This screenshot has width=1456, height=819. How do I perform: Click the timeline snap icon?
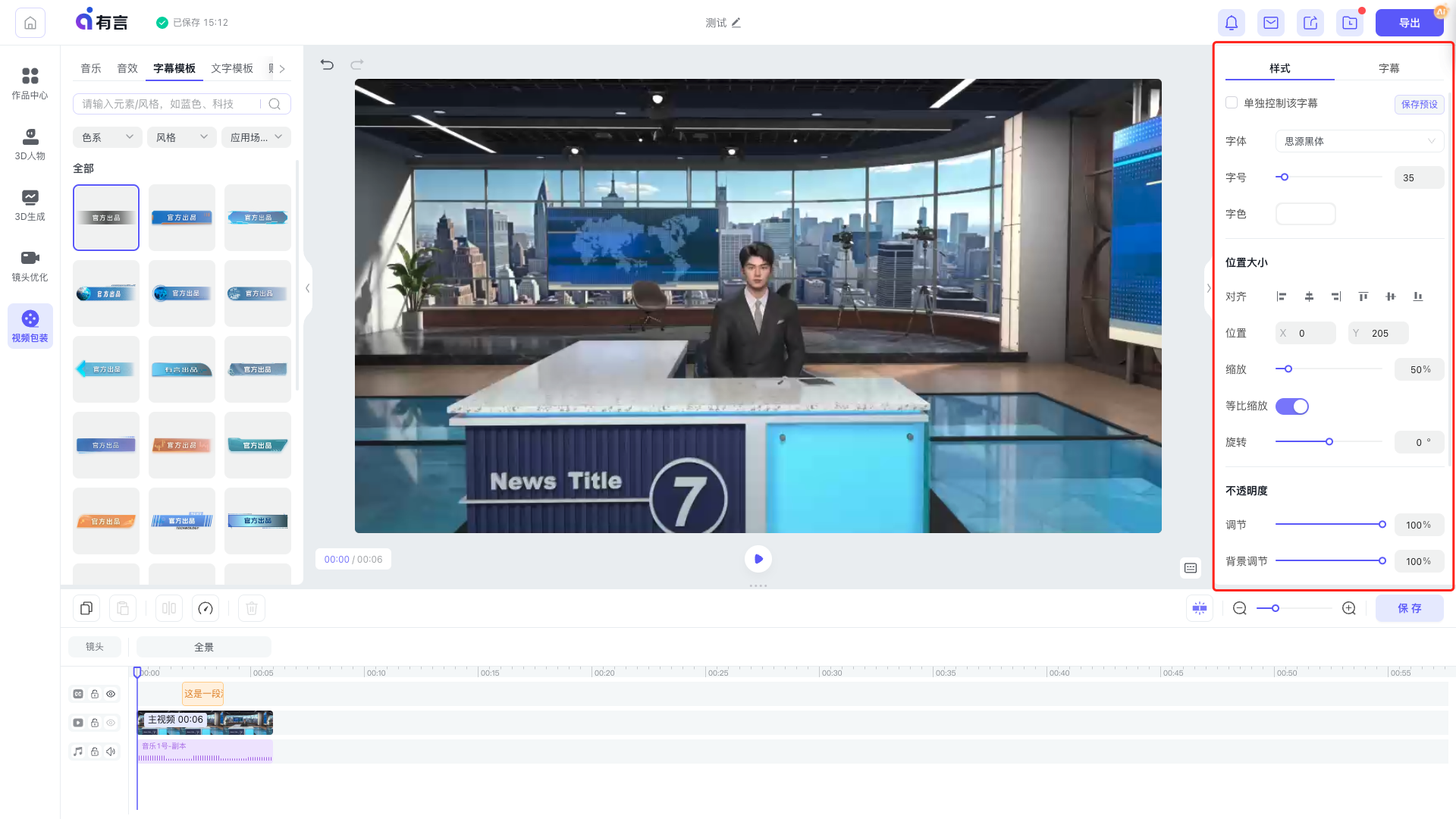coord(1200,608)
